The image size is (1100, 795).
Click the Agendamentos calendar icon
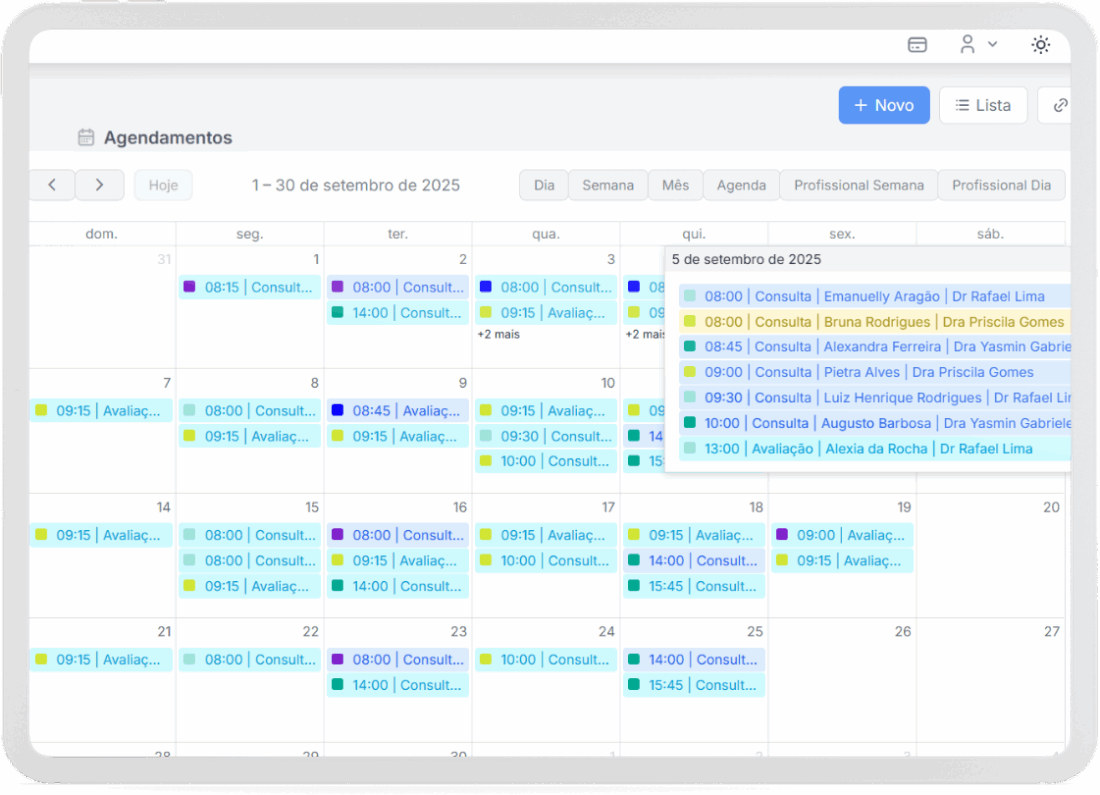coord(87,138)
